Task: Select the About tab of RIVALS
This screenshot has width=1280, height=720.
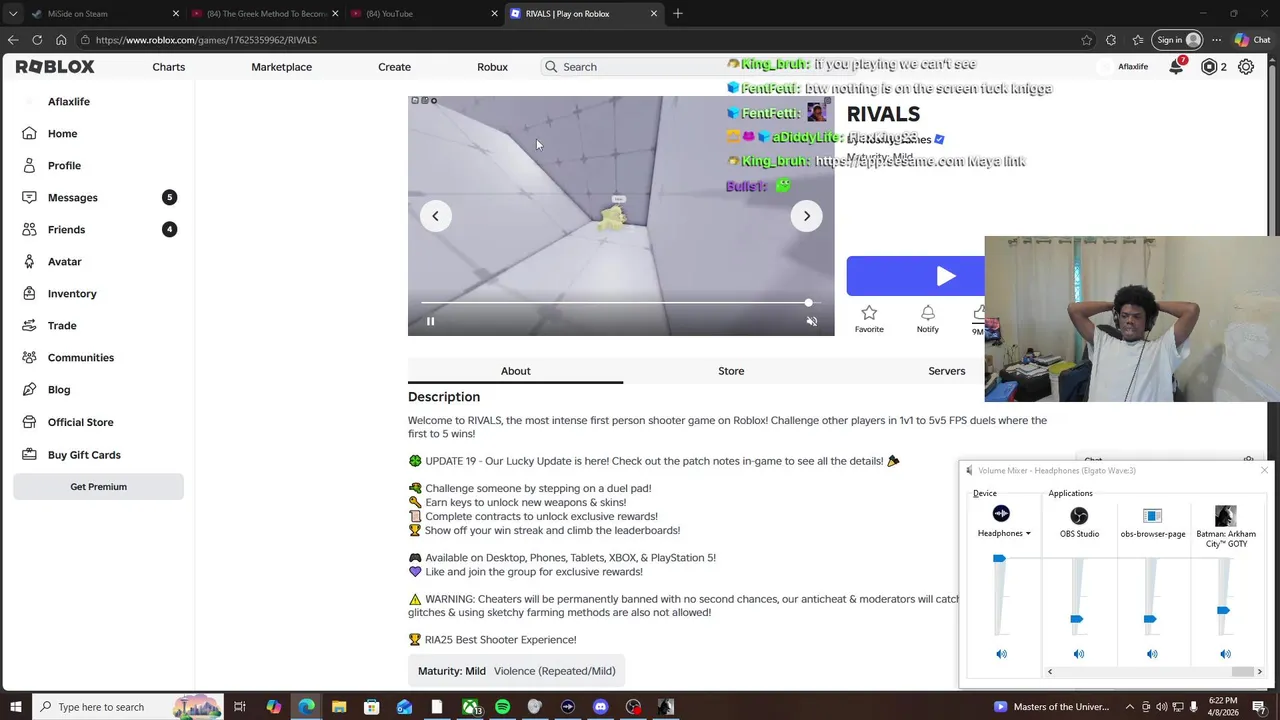Action: click(x=515, y=371)
